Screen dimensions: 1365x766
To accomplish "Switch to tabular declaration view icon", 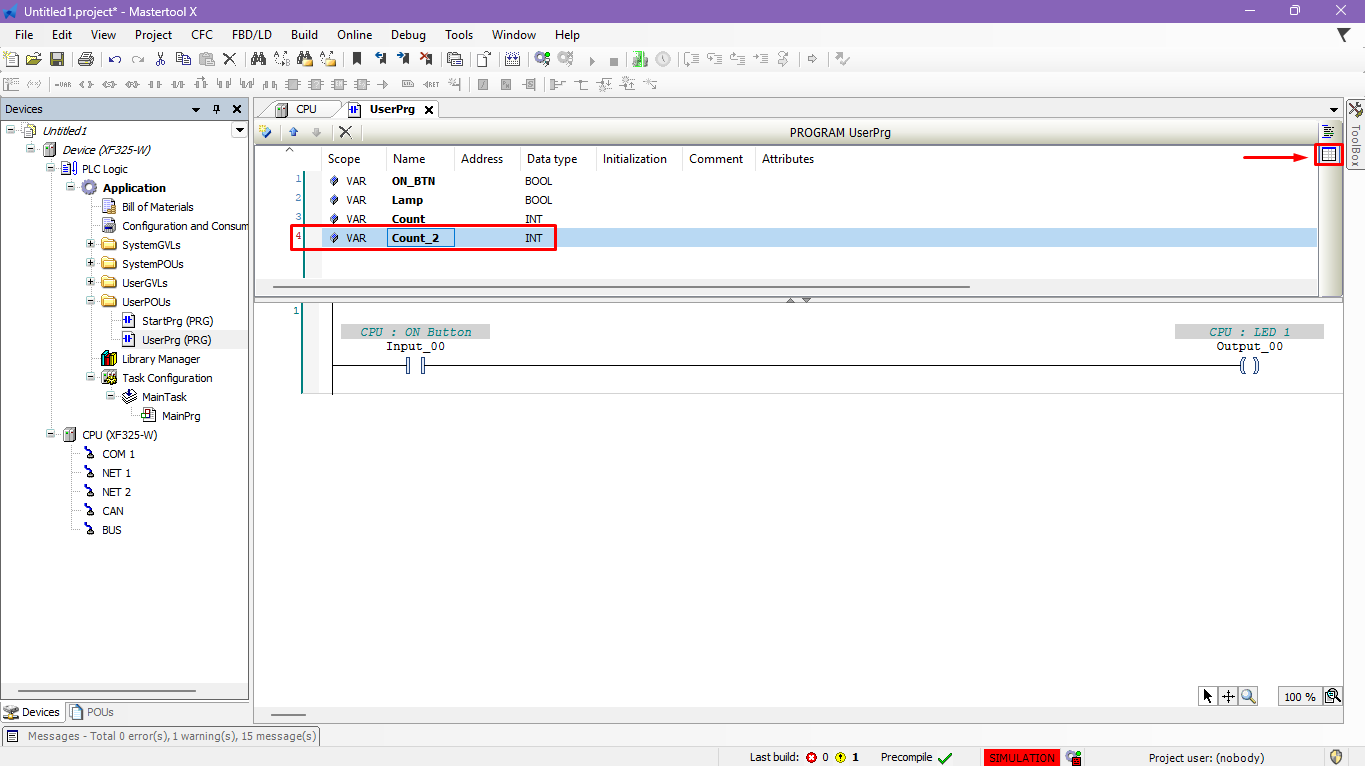I will 1328,155.
